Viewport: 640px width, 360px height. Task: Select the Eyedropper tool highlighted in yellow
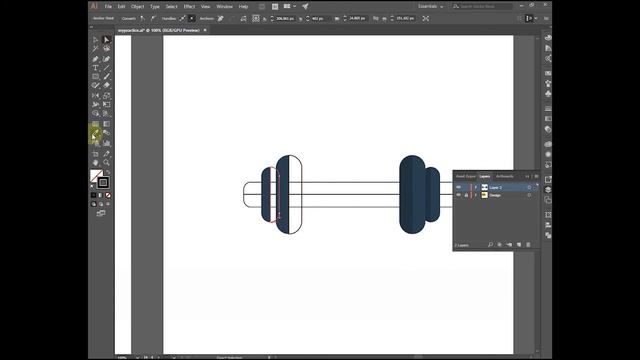(95, 133)
